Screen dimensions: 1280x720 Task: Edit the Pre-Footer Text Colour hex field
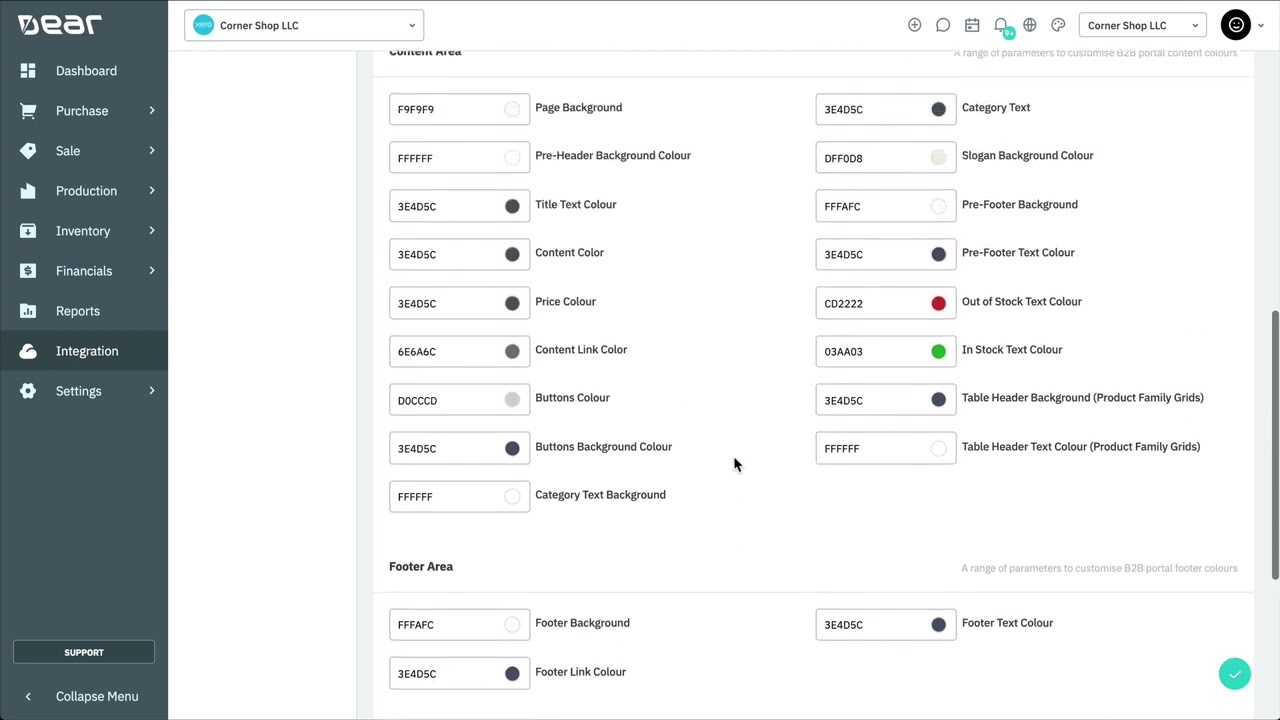coord(886,254)
